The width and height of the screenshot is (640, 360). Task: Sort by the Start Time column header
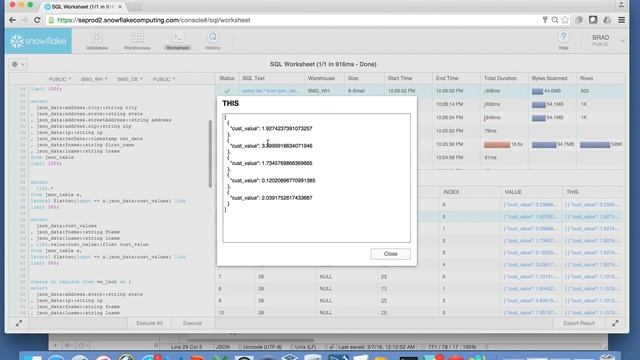click(400, 78)
